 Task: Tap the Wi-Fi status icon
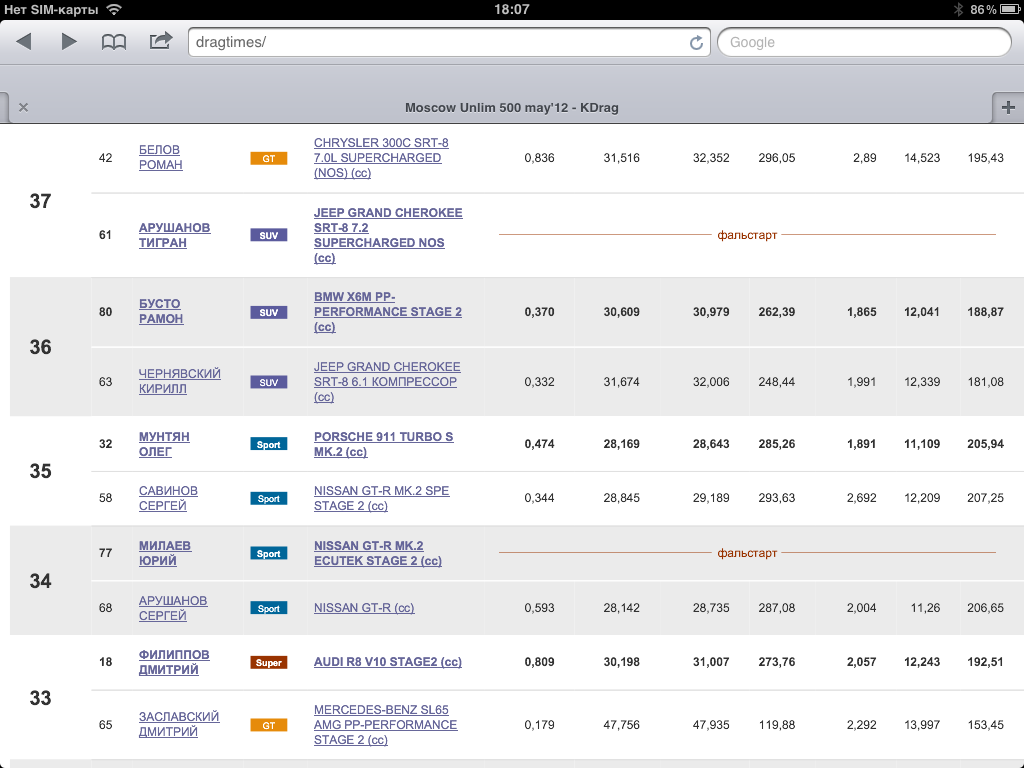tap(114, 9)
